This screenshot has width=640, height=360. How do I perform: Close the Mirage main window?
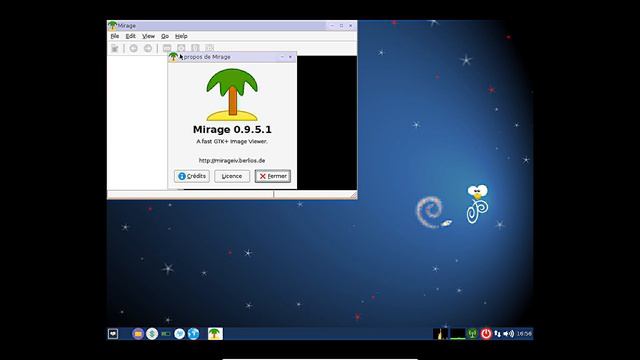351,26
